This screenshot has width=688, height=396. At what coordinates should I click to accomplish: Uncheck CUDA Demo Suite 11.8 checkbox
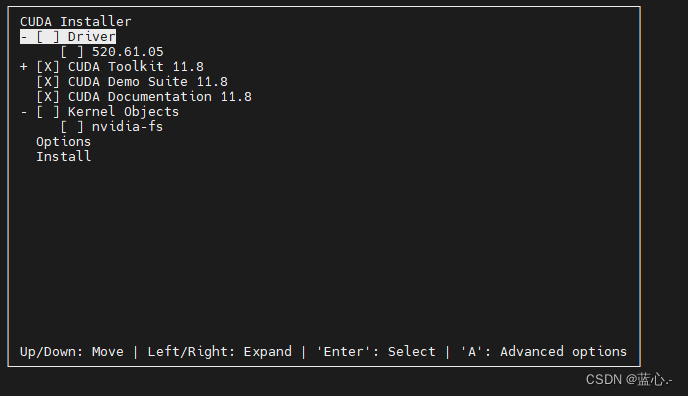[x=47, y=82]
